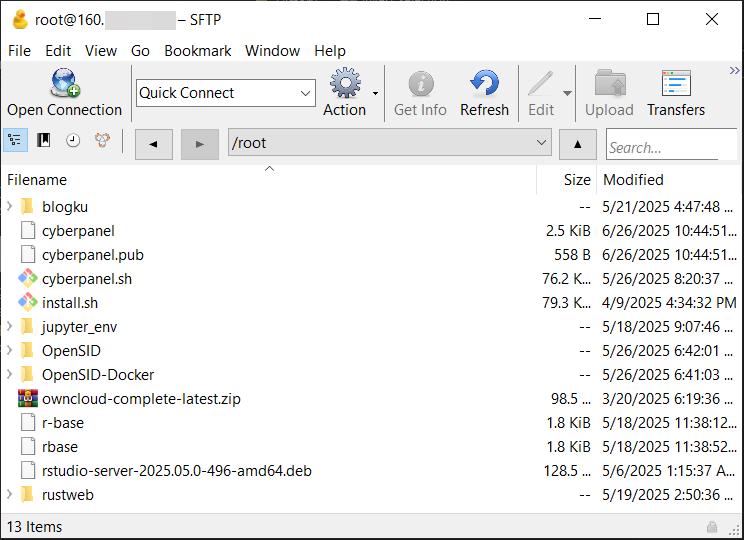
Task: Switch to the browser outline view
Action: coord(15,140)
